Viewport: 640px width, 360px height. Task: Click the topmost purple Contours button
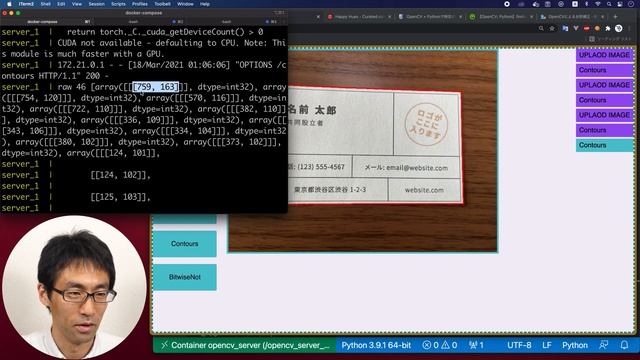[604, 70]
